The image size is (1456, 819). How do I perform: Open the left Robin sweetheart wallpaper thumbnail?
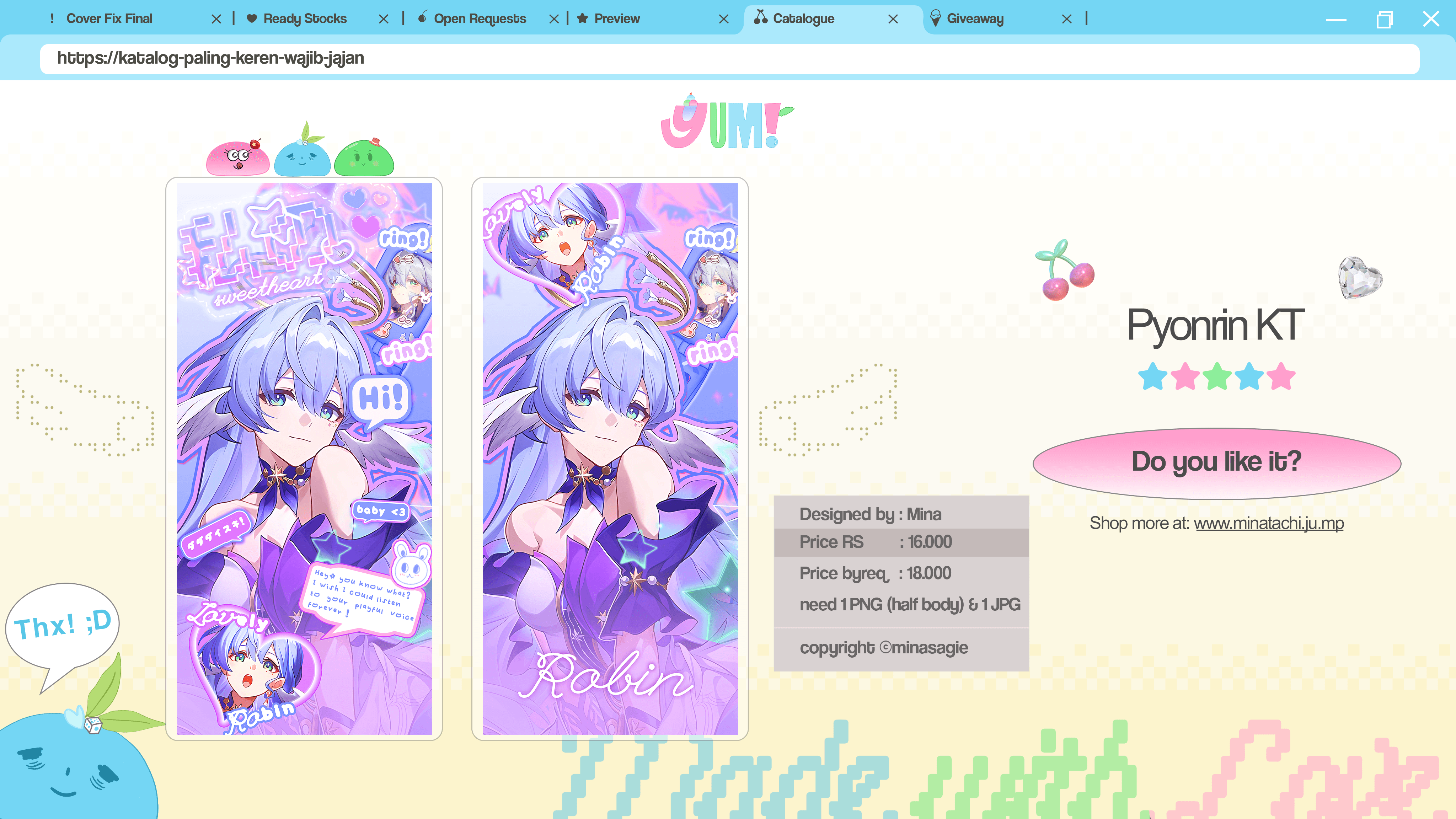click(x=304, y=459)
